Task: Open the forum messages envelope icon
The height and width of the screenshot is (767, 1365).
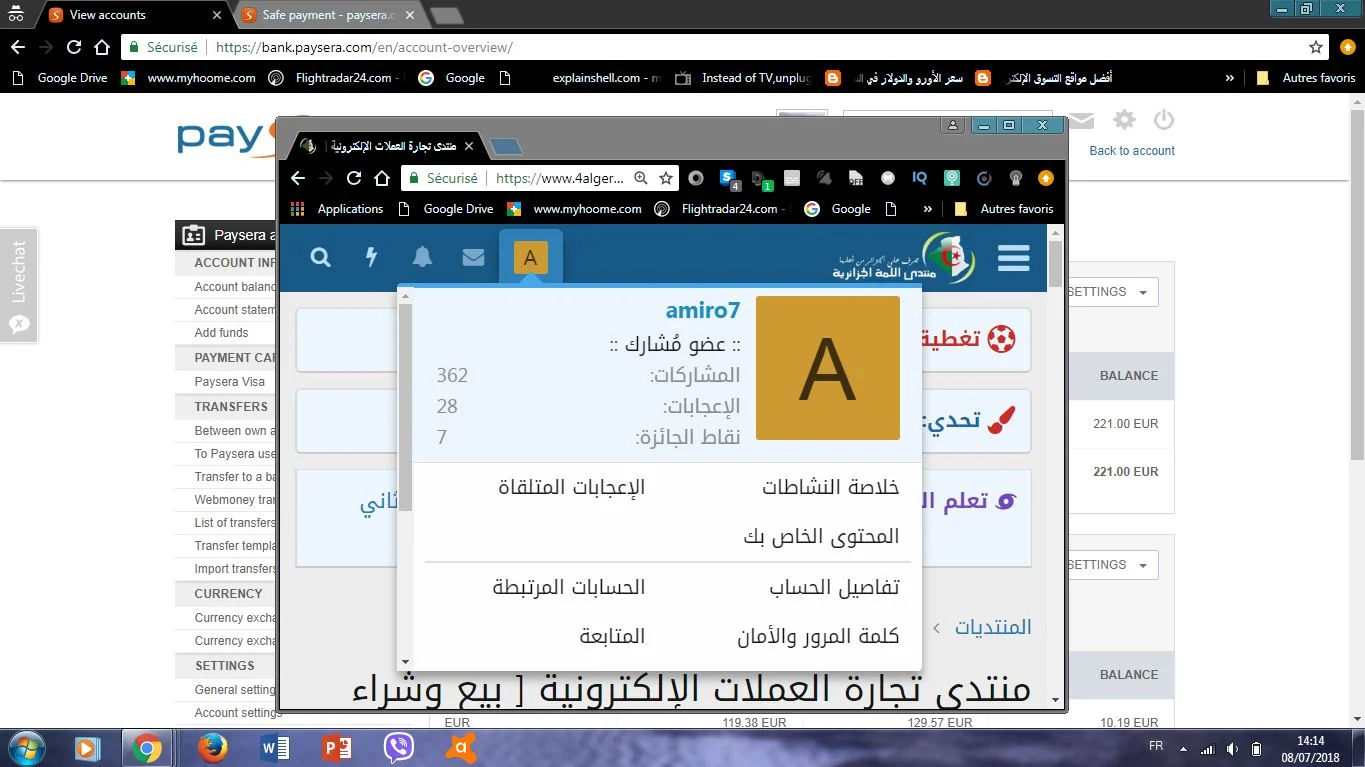Action: coord(473,258)
